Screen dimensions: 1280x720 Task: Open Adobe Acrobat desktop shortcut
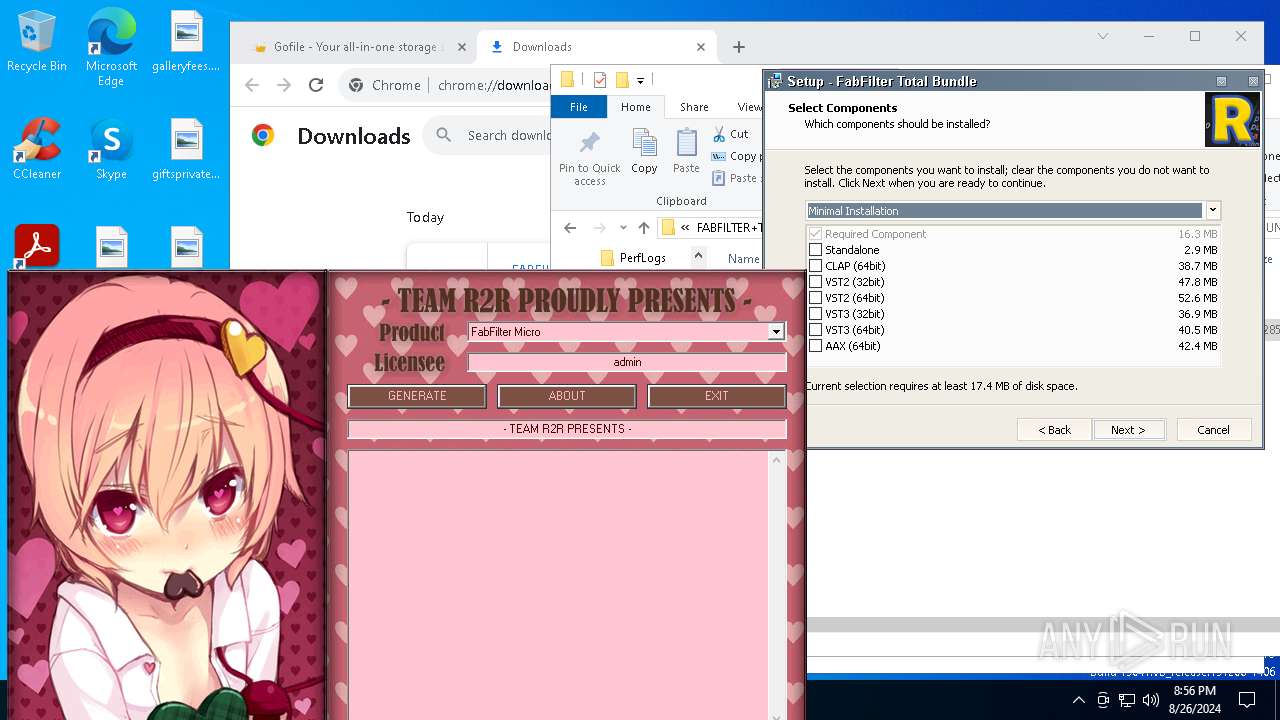tap(37, 245)
